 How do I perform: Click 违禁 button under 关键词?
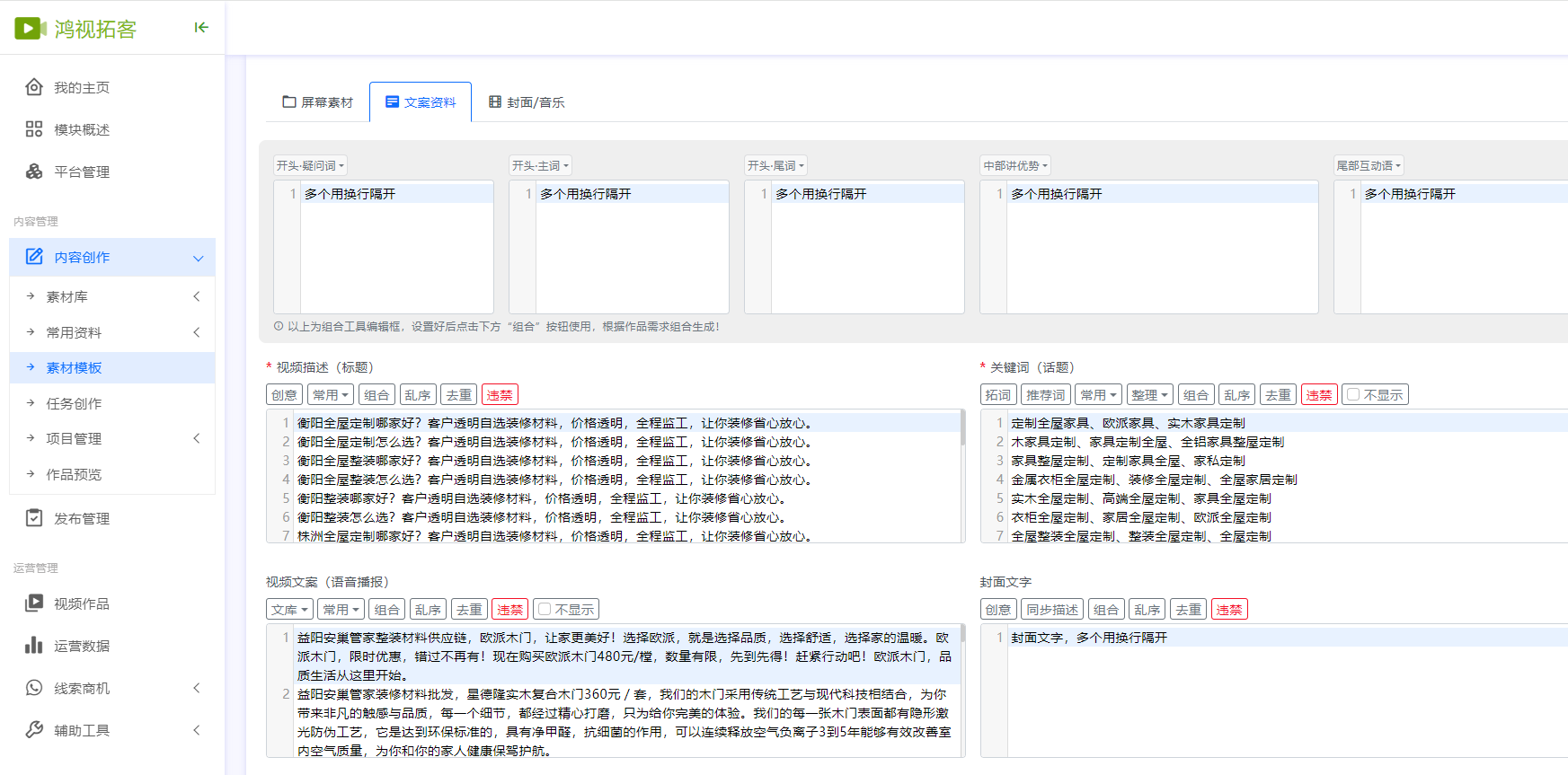(1319, 395)
